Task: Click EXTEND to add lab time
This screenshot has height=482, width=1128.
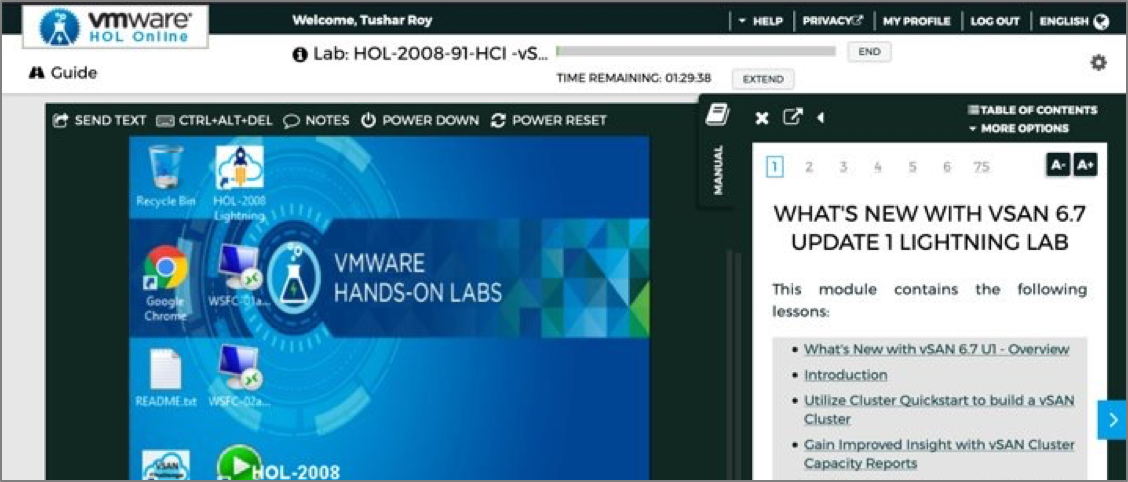Action: tap(763, 79)
